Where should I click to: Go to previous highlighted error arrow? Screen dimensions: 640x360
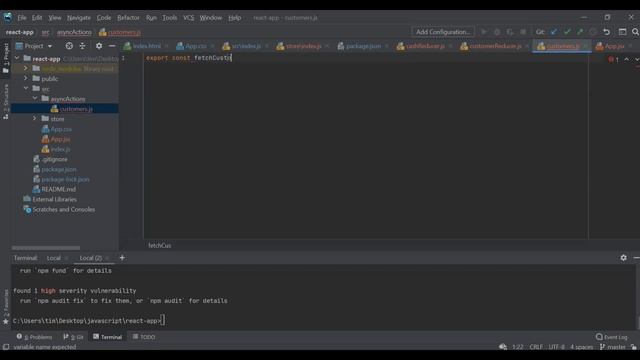tap(627, 60)
